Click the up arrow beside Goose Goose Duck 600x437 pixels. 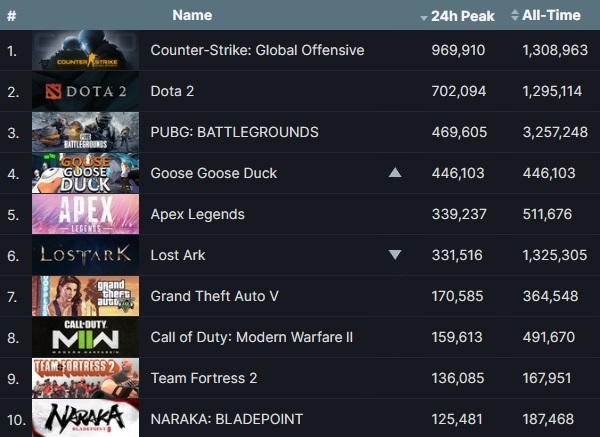pos(395,173)
